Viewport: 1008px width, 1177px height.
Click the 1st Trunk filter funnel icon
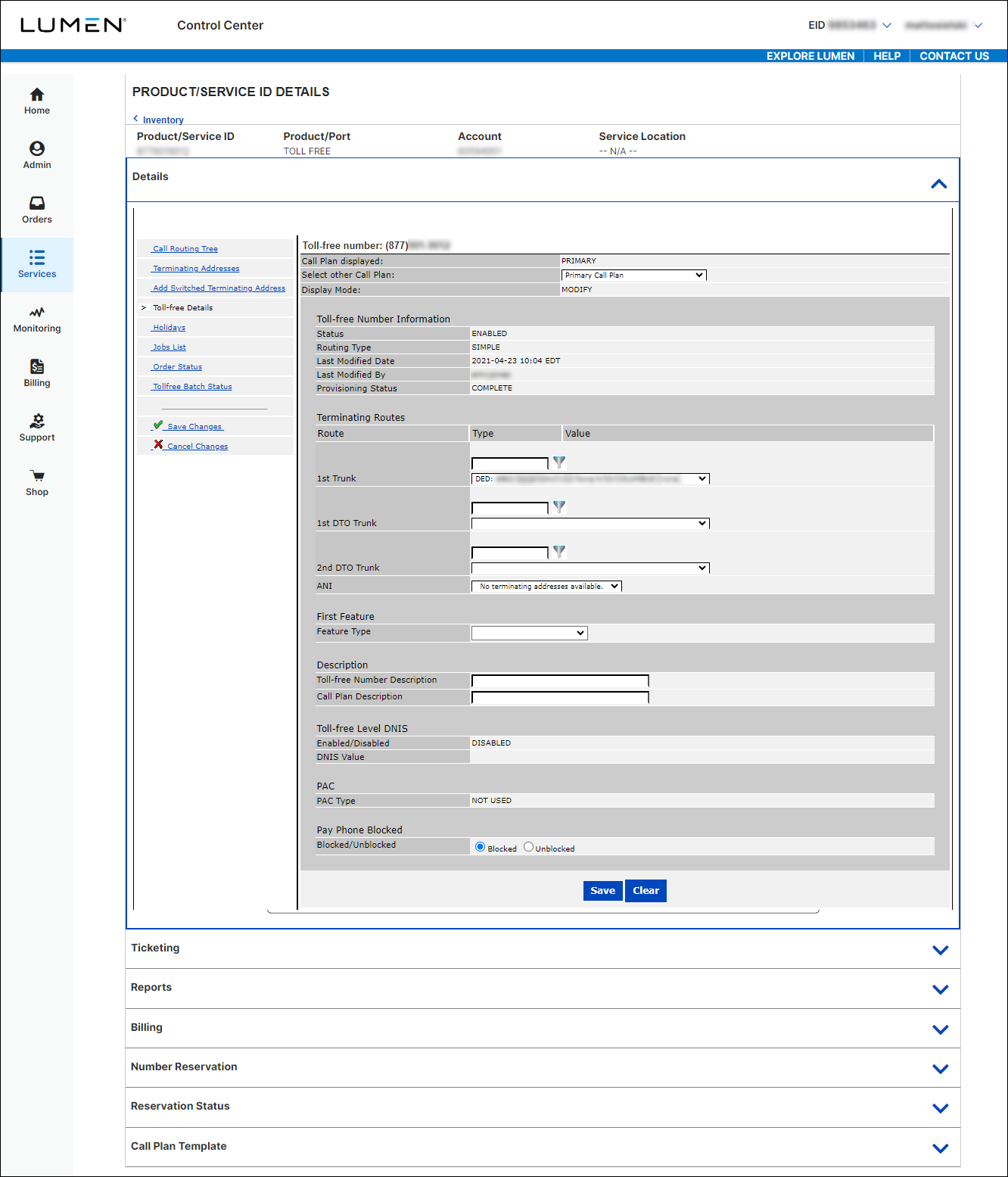(559, 462)
